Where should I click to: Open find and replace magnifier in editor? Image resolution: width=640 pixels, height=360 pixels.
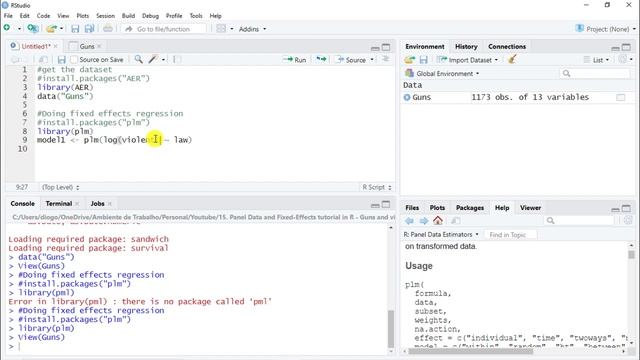(x=139, y=60)
